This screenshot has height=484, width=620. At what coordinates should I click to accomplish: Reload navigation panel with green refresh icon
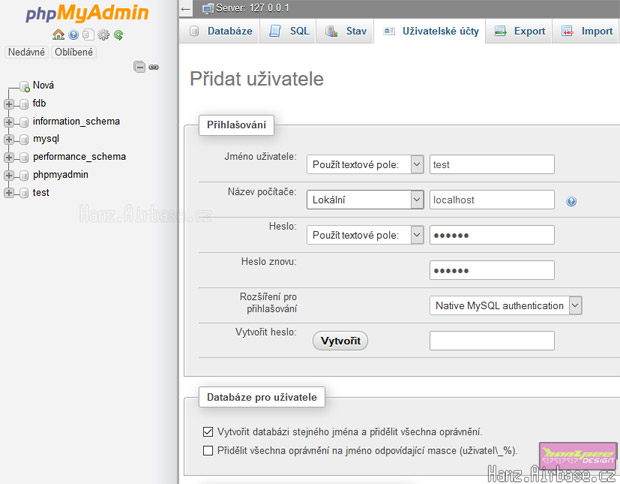[x=118, y=35]
